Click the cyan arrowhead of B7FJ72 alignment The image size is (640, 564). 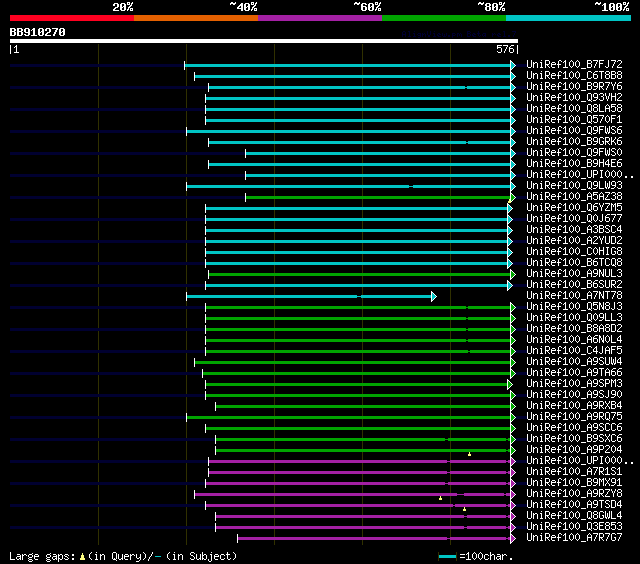tap(513, 65)
